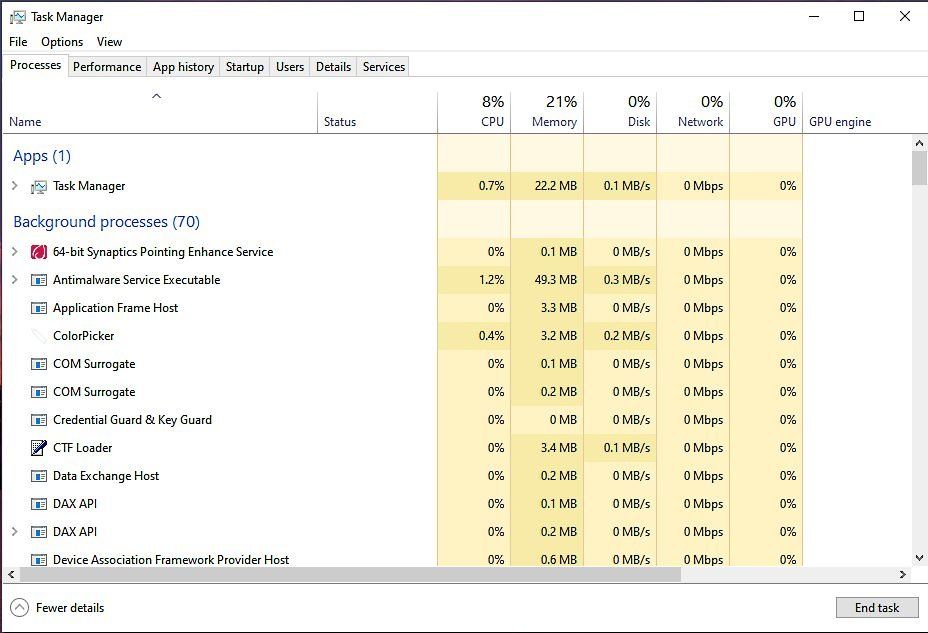
Task: Open the Options menu
Action: (x=61, y=42)
